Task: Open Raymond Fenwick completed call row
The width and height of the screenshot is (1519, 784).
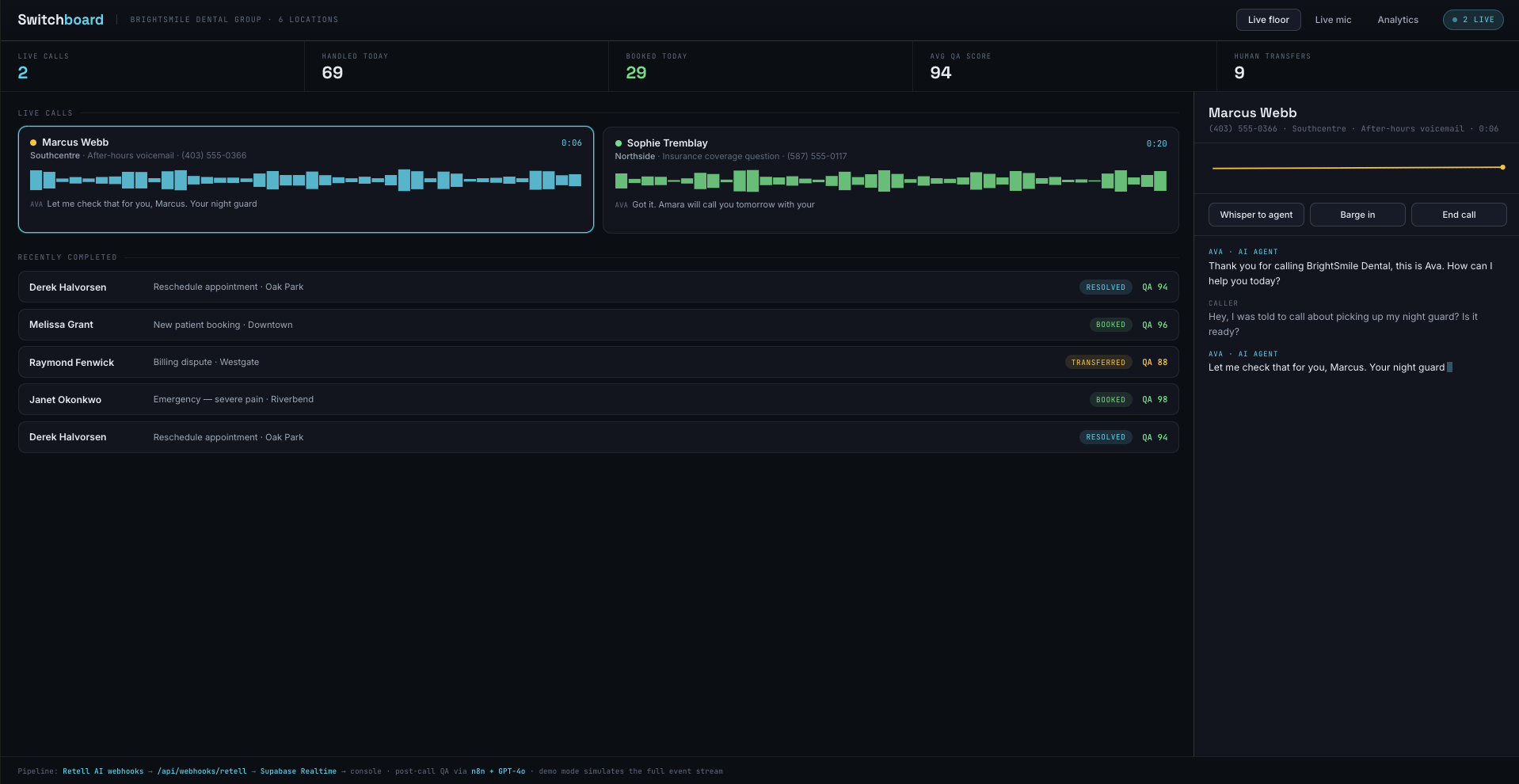Action: (598, 362)
